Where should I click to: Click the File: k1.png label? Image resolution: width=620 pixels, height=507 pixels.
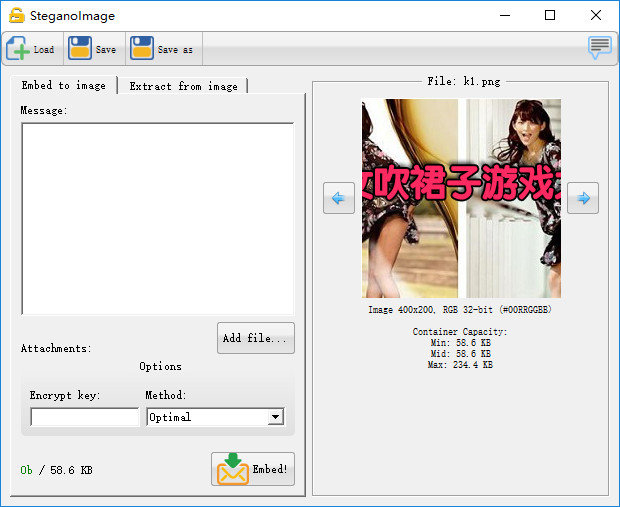[x=463, y=81]
